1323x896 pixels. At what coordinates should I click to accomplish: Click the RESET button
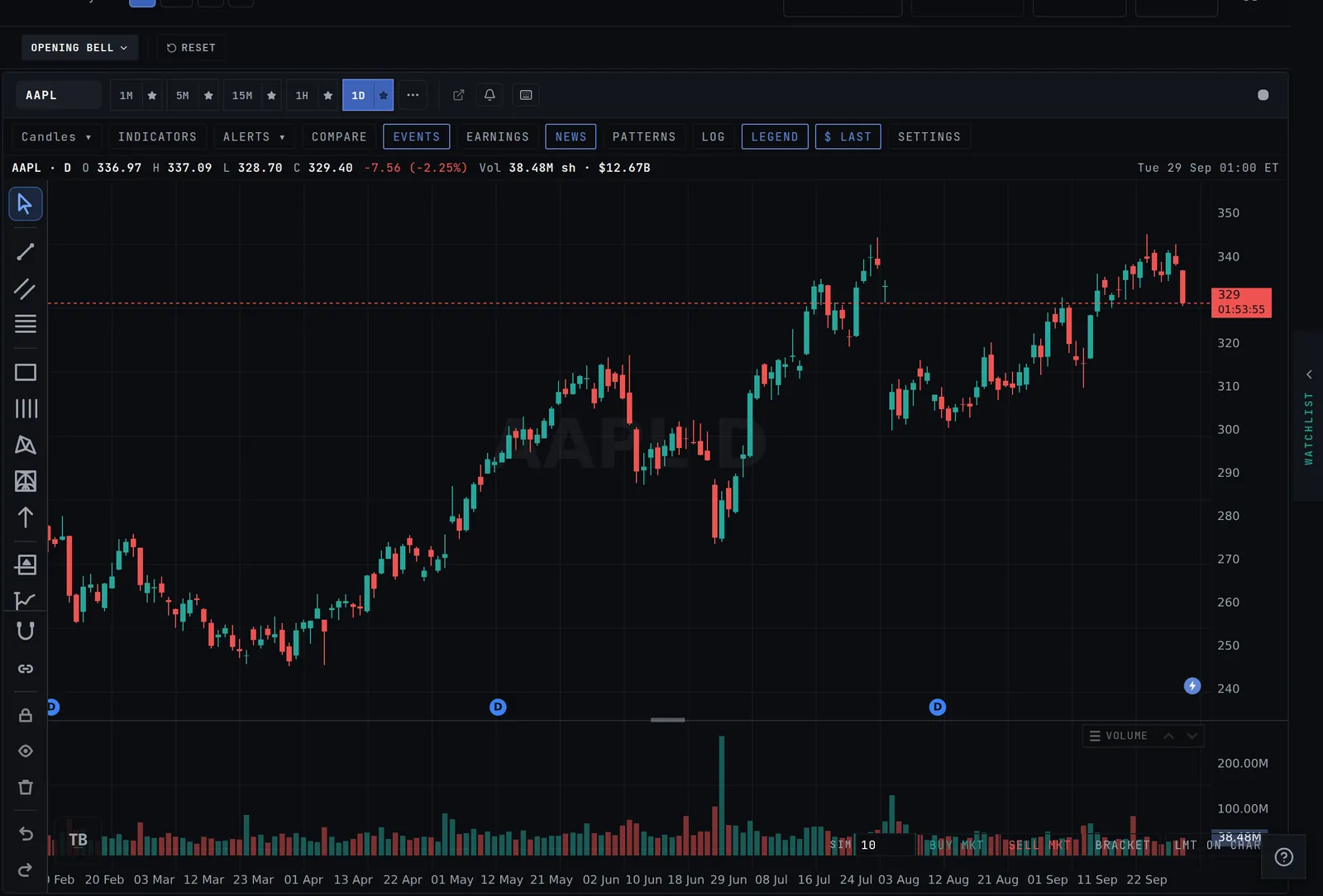tap(191, 48)
